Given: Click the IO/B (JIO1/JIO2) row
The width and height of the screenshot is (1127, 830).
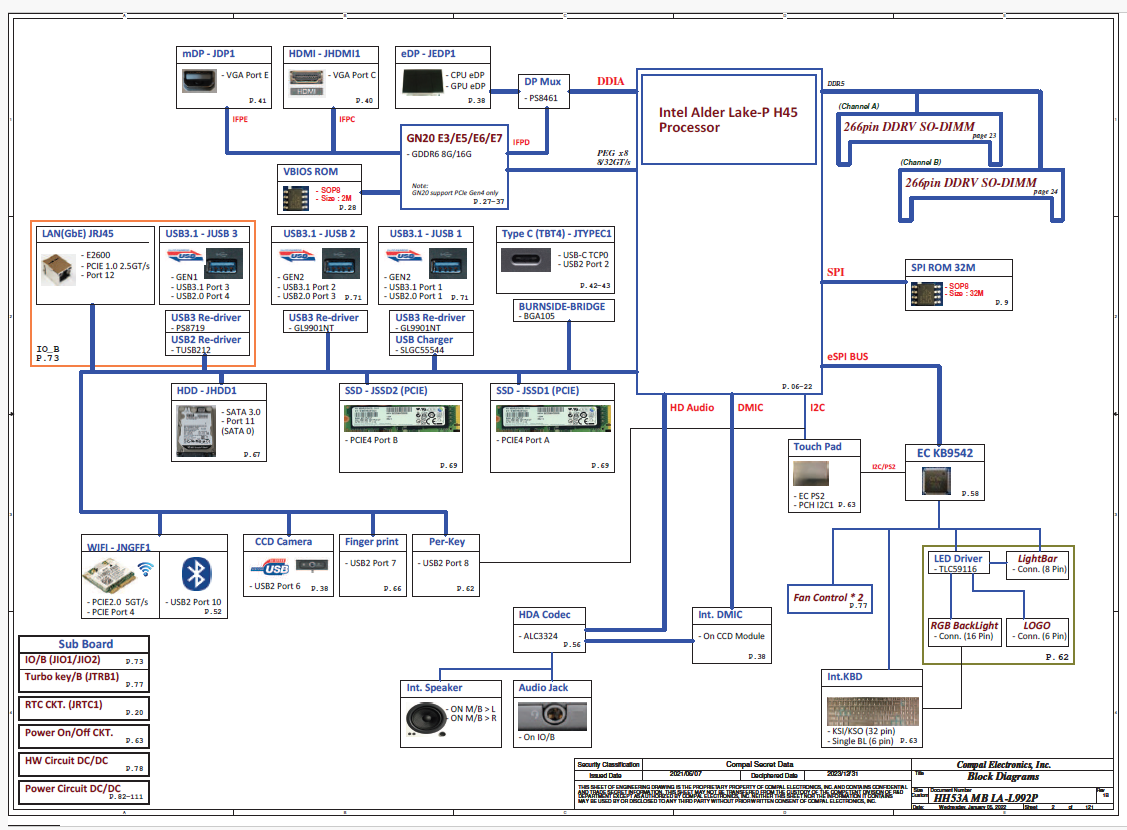Looking at the screenshot, I should click(x=84, y=660).
